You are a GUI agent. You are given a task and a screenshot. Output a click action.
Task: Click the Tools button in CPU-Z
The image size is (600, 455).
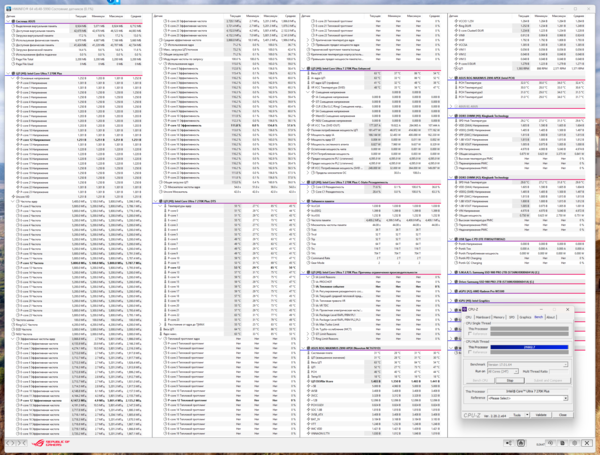pos(517,415)
